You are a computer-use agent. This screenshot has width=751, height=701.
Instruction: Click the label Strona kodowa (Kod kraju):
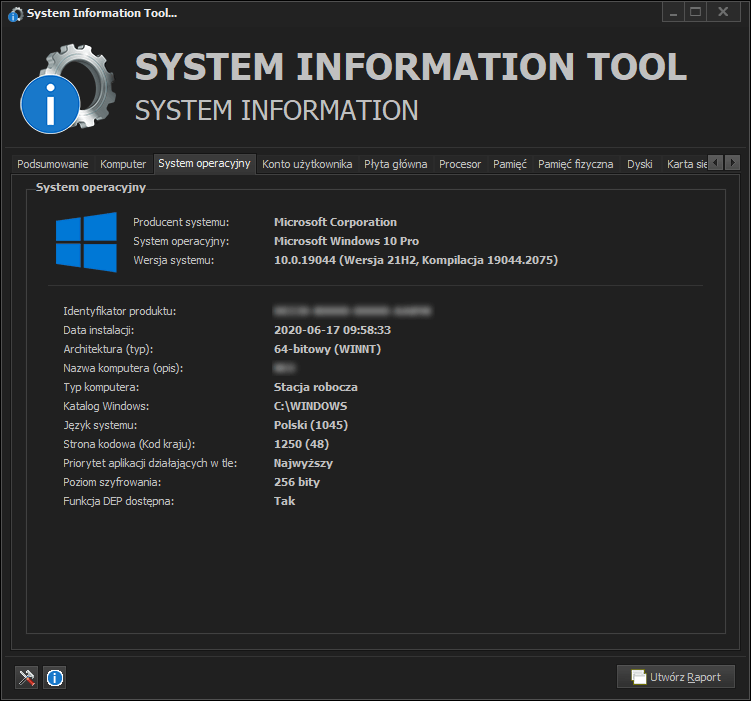tap(129, 444)
